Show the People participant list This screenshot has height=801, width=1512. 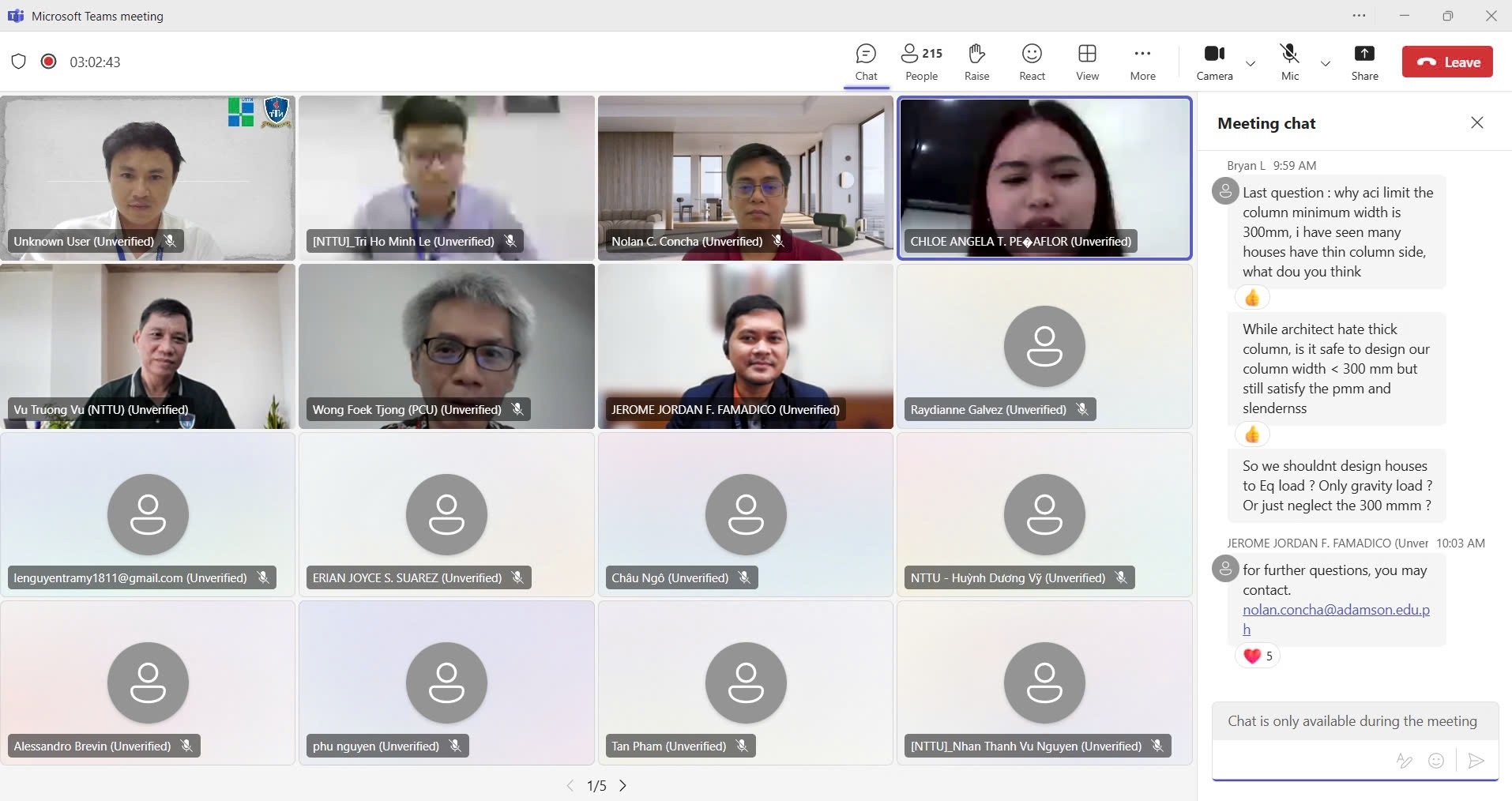click(921, 62)
